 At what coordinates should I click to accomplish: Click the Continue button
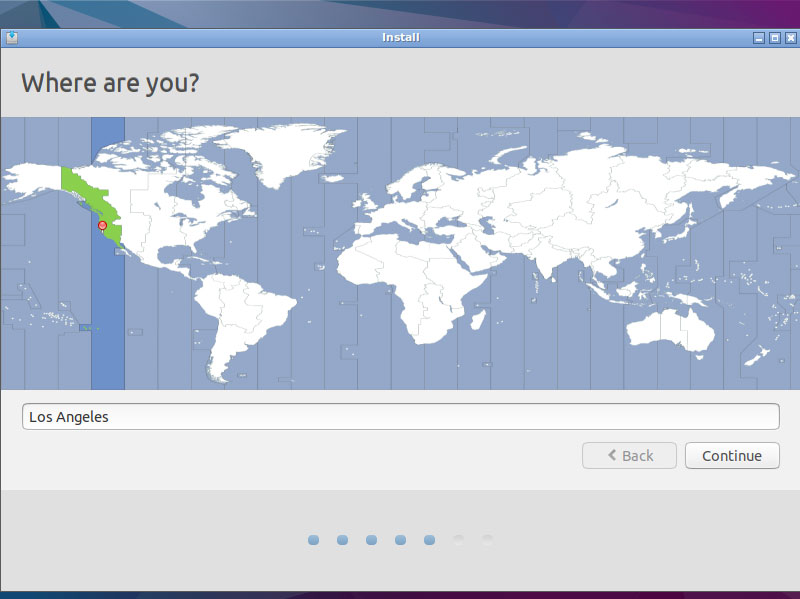pos(732,455)
